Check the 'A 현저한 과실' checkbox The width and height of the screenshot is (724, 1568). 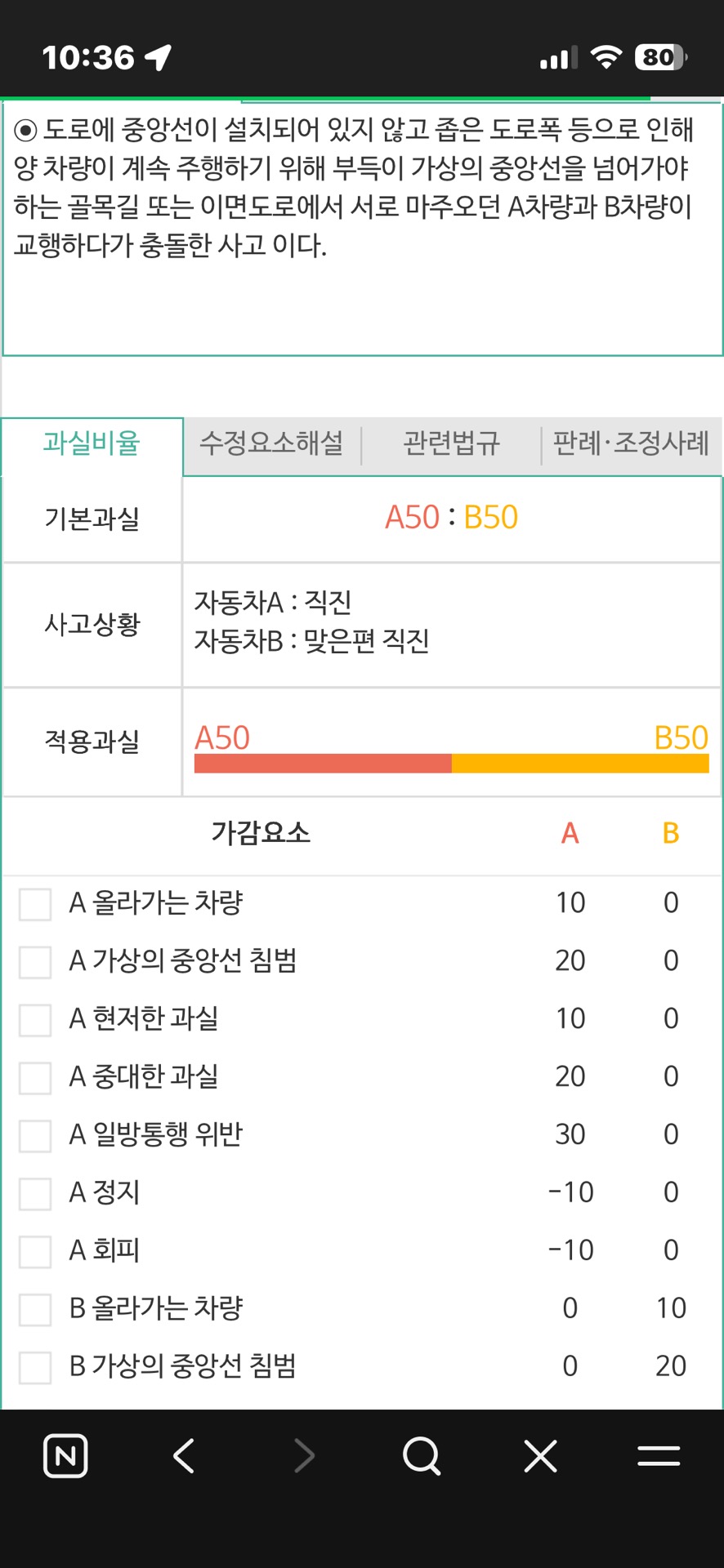35,1019
